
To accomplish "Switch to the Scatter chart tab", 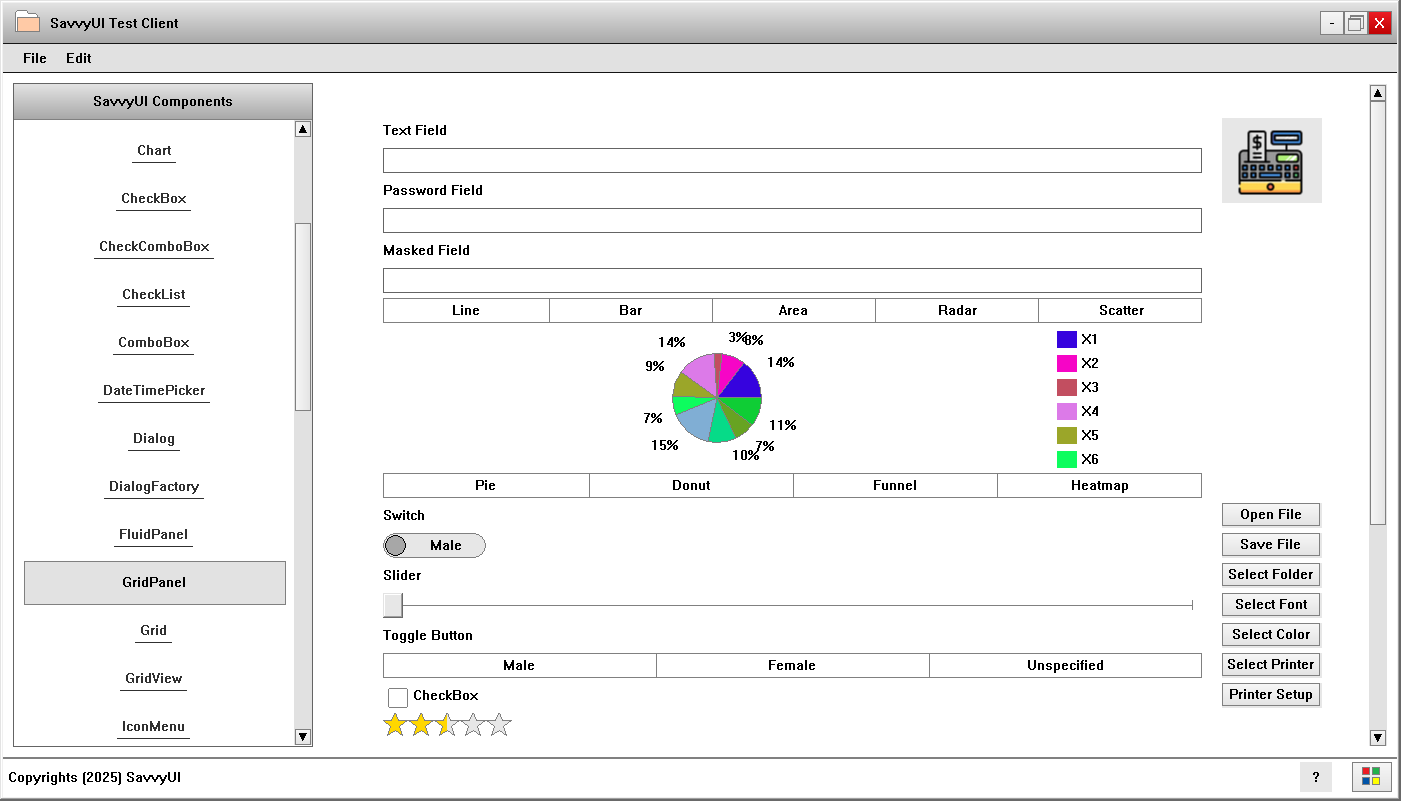I will (x=1119, y=310).
